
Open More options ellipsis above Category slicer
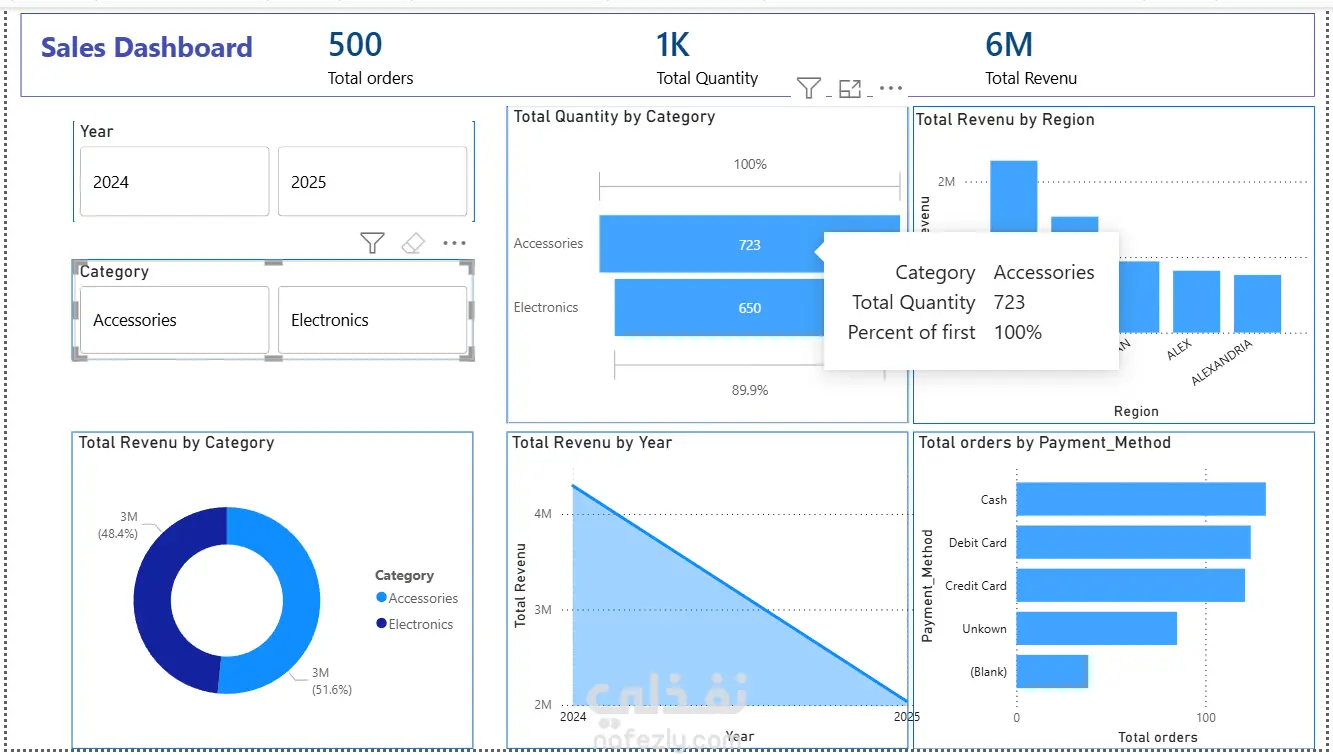click(454, 243)
